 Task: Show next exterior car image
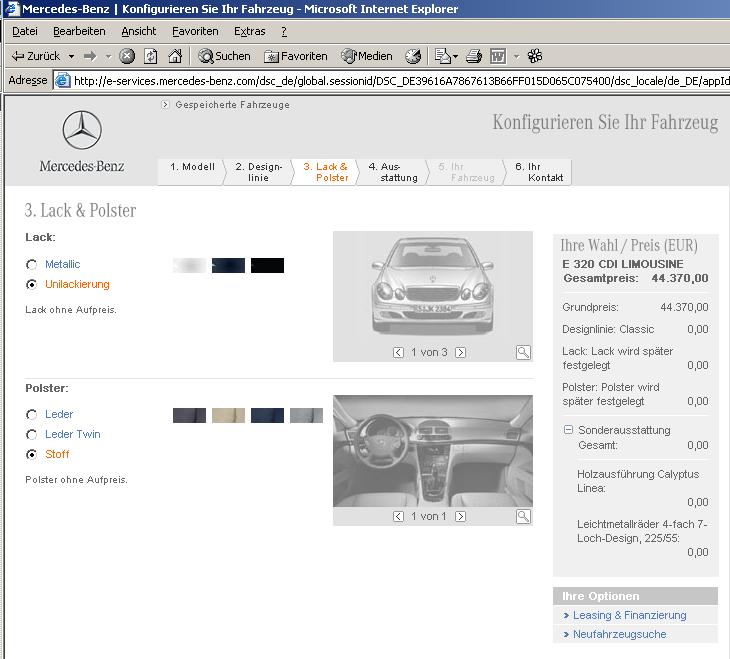tap(460, 352)
